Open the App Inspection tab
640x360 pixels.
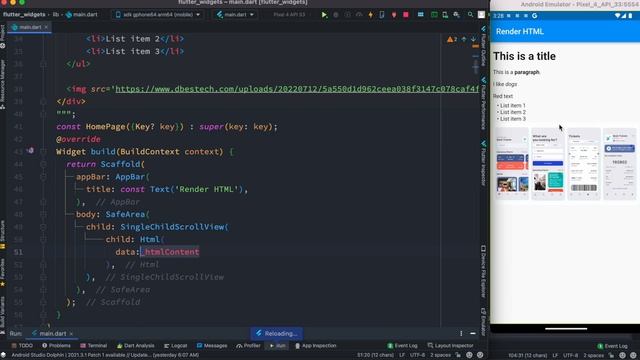click(316, 346)
